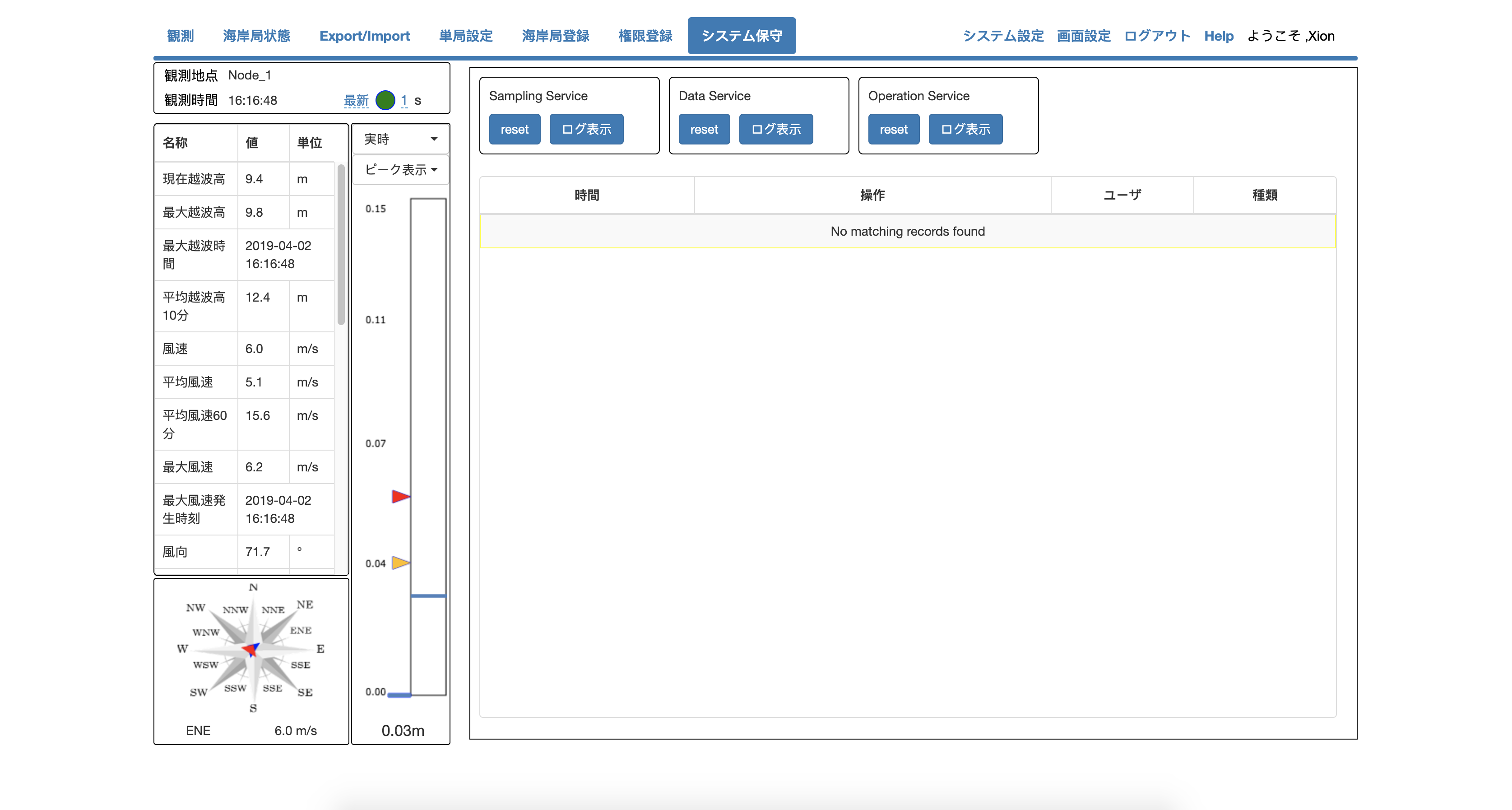
Task: Switch to the 観測 tab
Action: click(180, 36)
